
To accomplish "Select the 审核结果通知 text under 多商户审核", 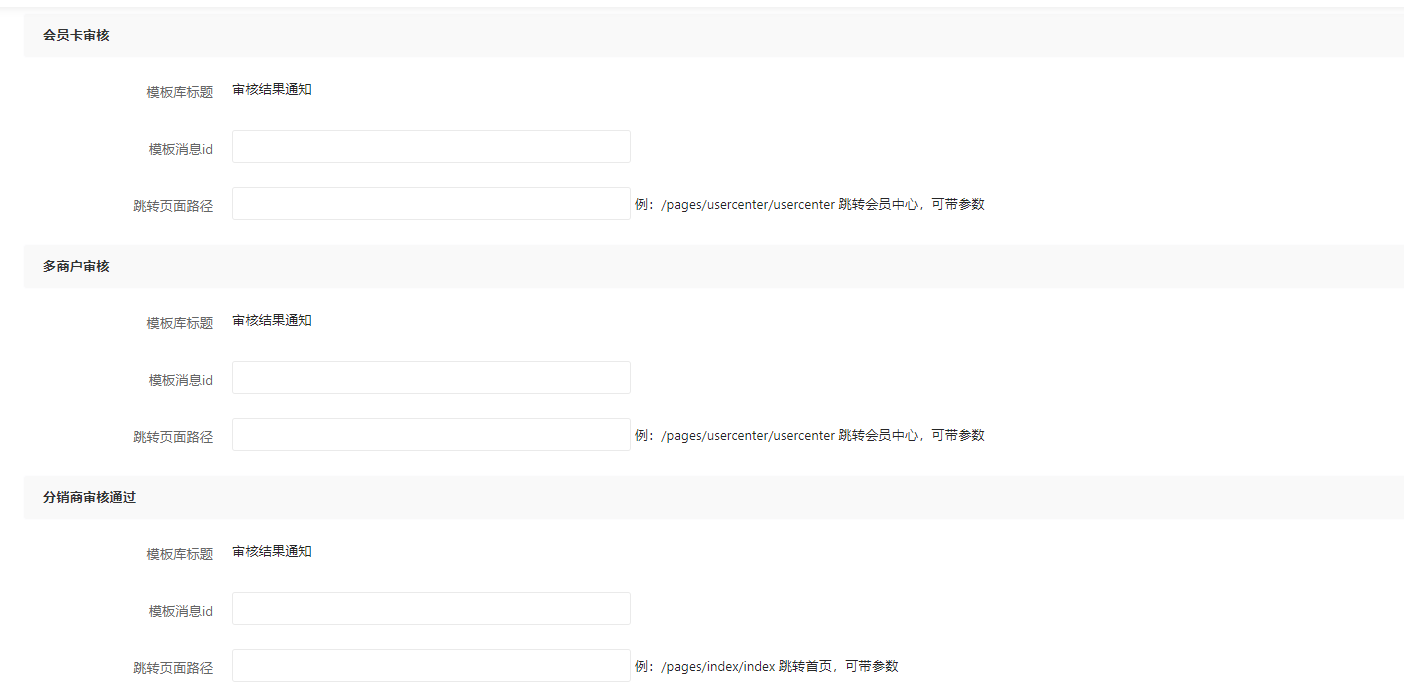I will pyautogui.click(x=272, y=321).
